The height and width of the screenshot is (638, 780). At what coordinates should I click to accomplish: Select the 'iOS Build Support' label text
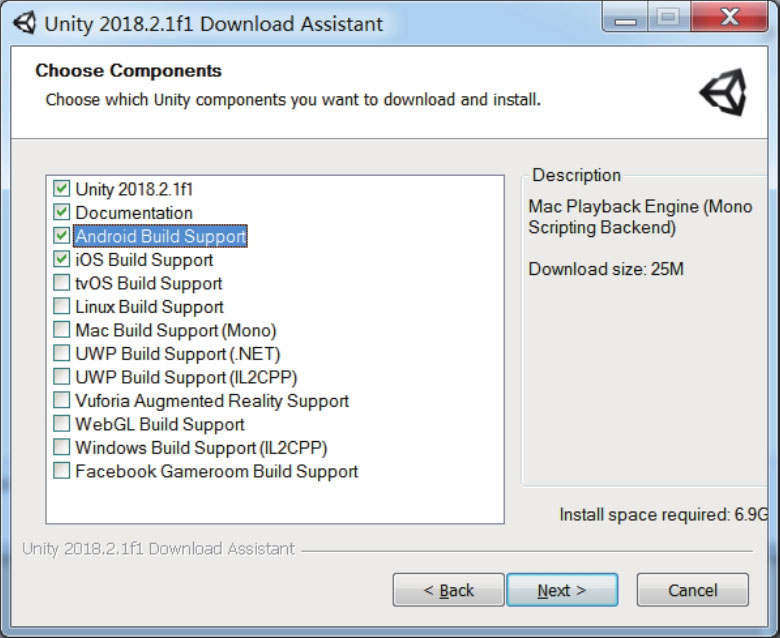[x=144, y=260]
